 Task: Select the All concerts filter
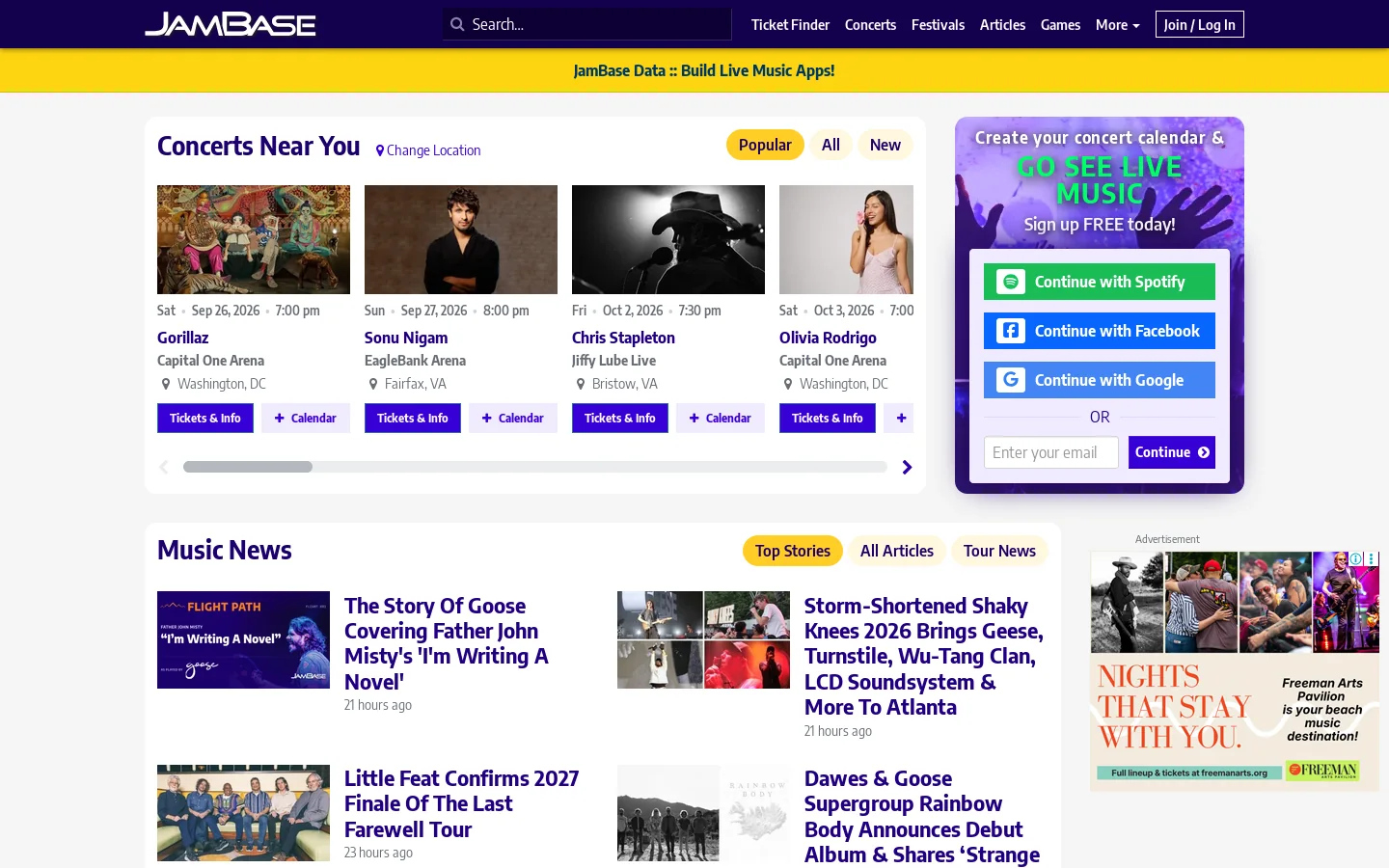831,145
